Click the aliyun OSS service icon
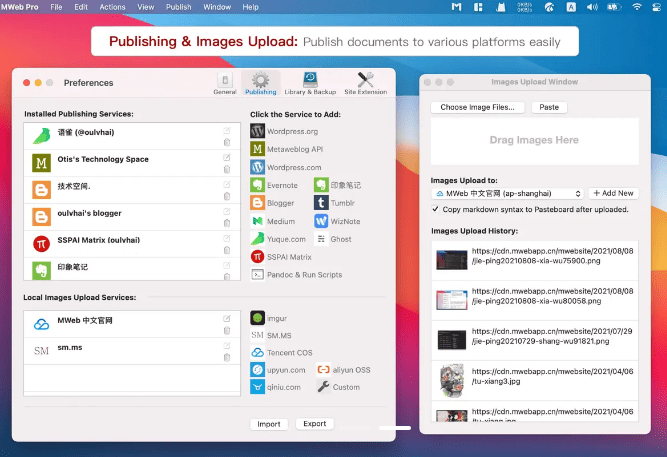The width and height of the screenshot is (667, 457). (x=323, y=370)
